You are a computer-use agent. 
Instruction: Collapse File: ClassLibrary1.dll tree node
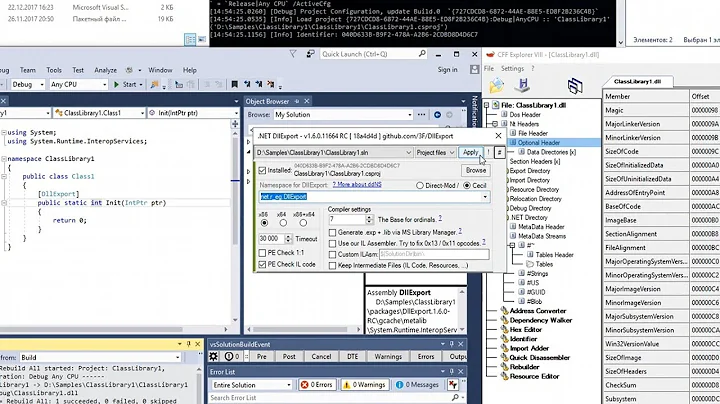486,105
